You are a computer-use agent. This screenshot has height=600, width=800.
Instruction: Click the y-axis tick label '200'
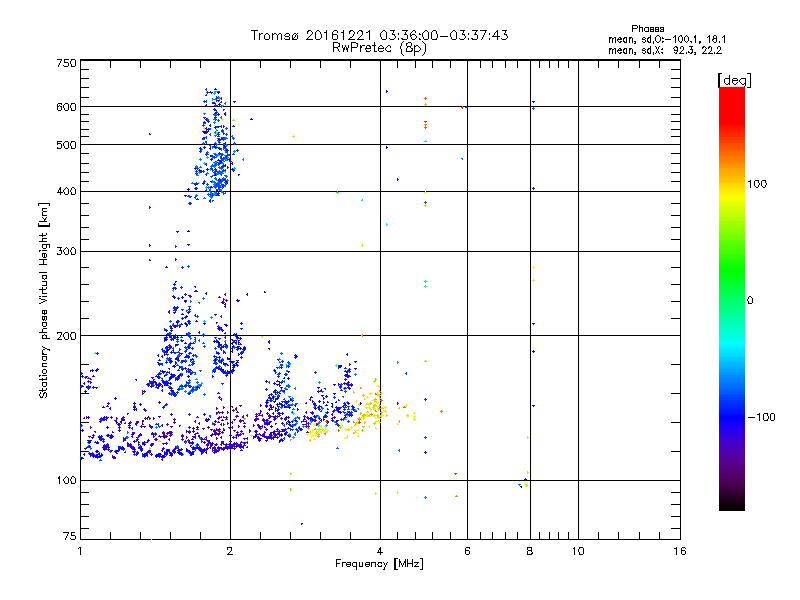(x=66, y=336)
